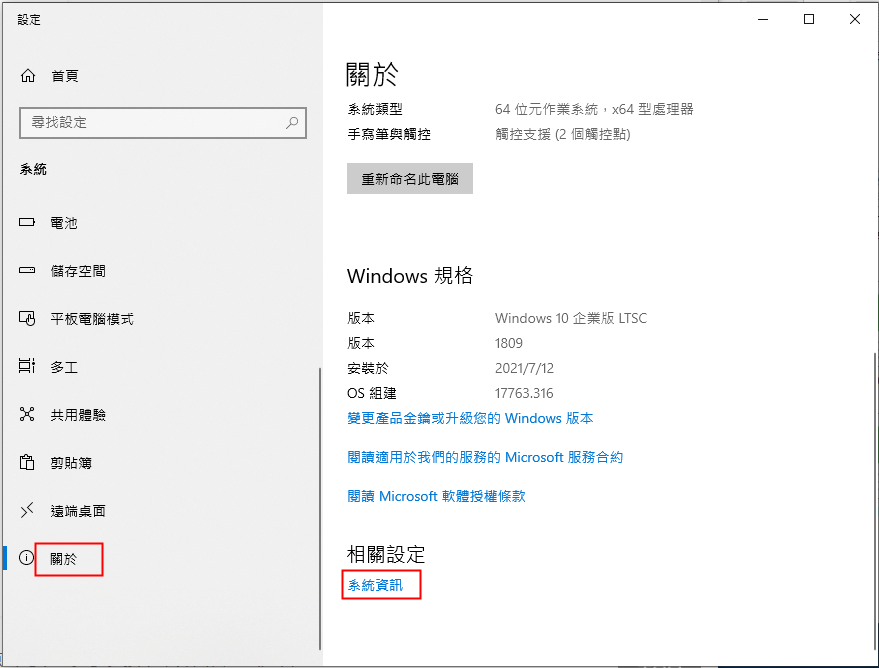Open 平板電腦模式 settings
879x668 pixels.
[x=92, y=319]
